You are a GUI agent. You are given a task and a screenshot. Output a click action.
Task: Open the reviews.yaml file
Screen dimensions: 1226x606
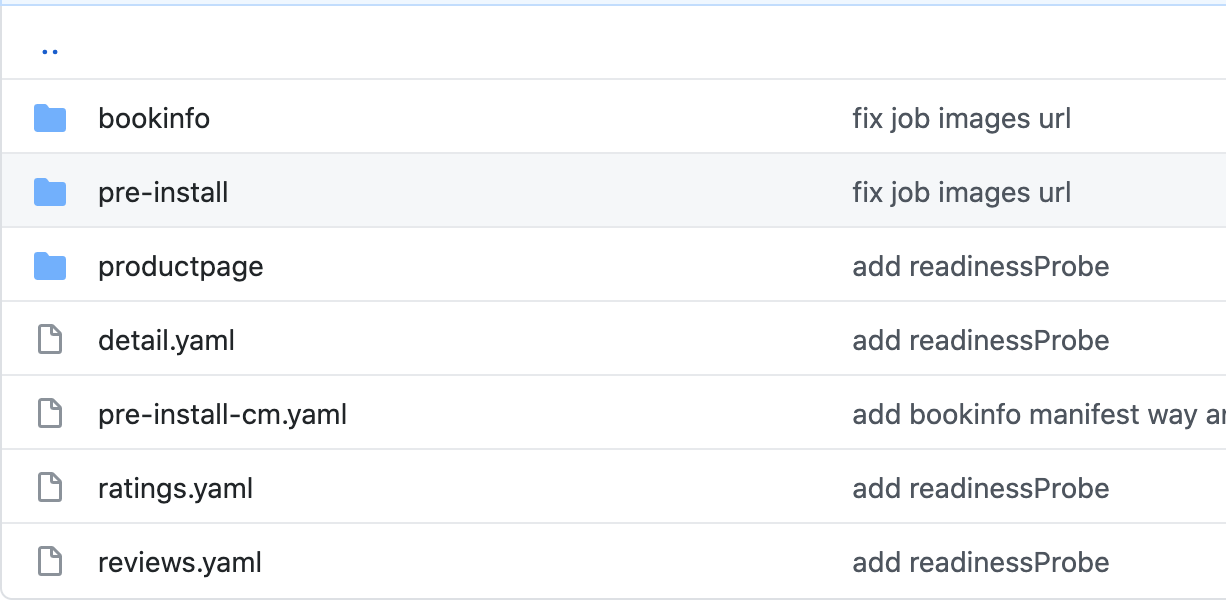pos(180,563)
